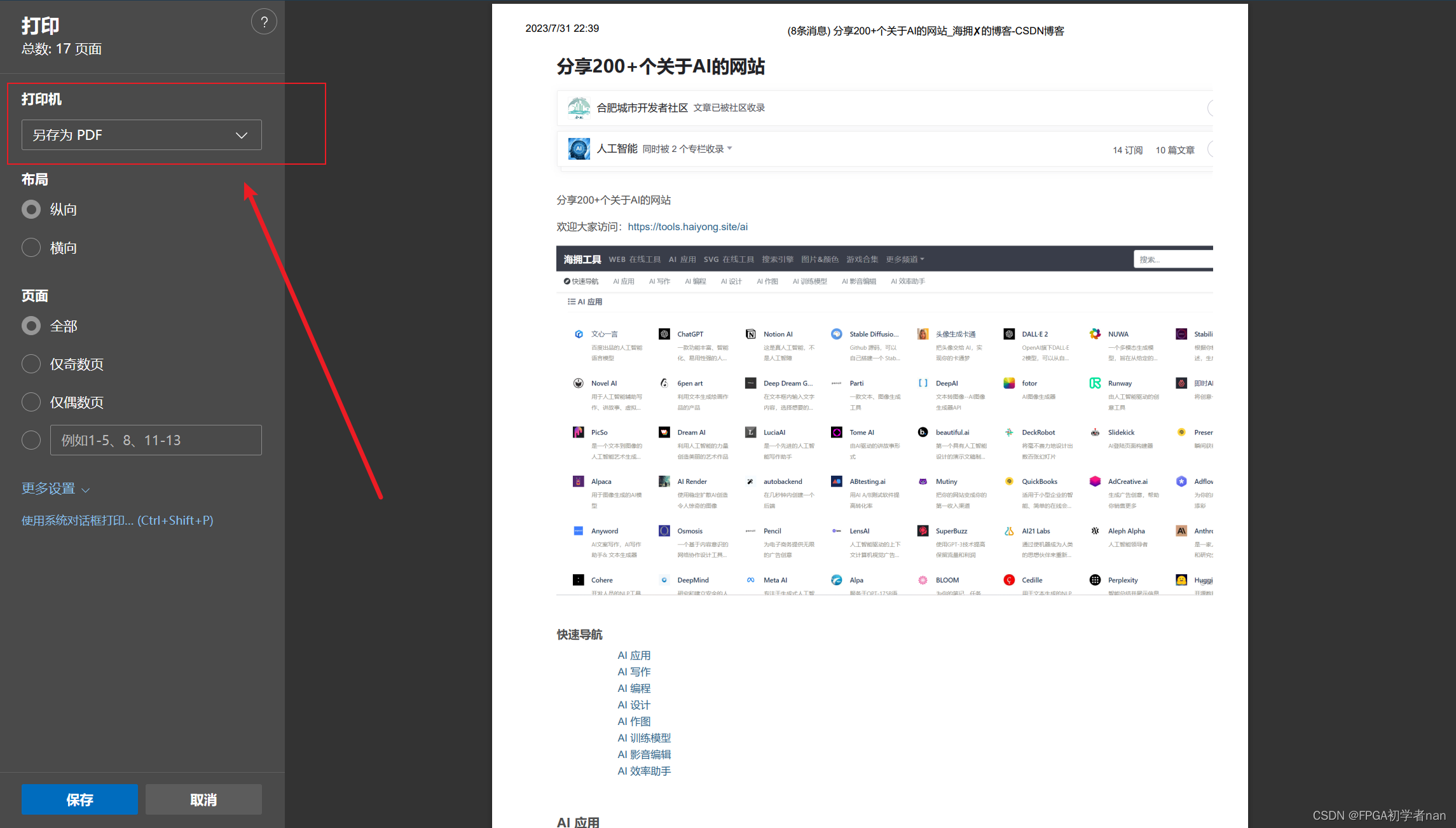Click the AI 写作 tab in preview
Image resolution: width=1456 pixels, height=828 pixels.
click(659, 281)
